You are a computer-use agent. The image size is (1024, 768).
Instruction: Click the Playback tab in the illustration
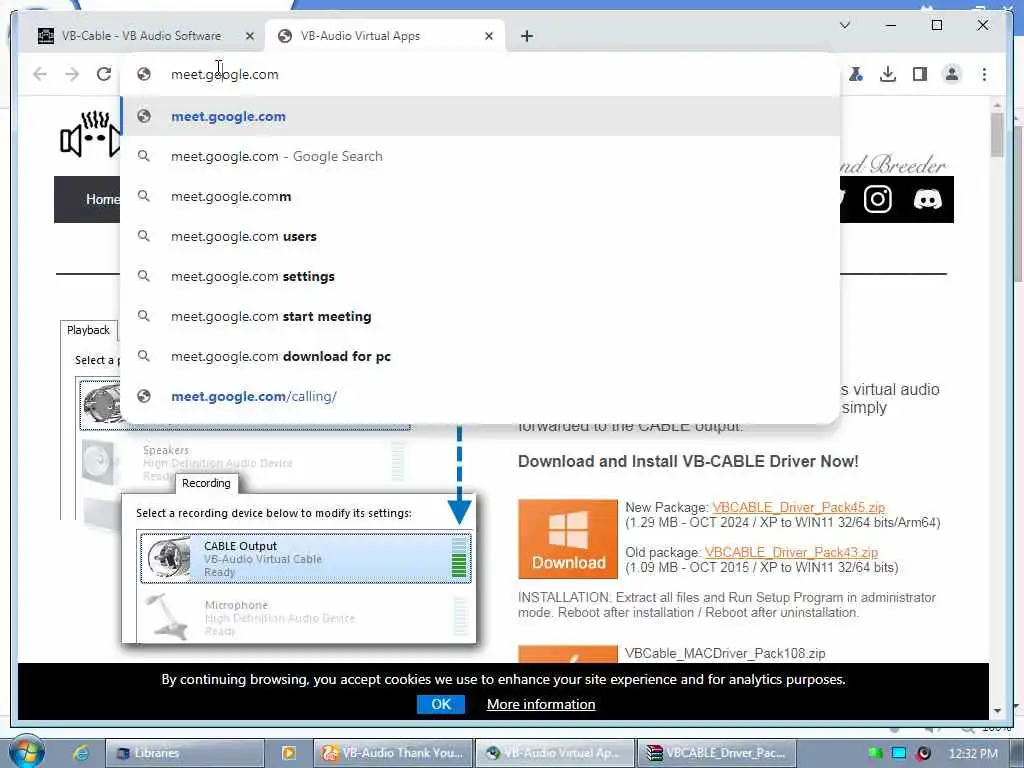(88, 330)
